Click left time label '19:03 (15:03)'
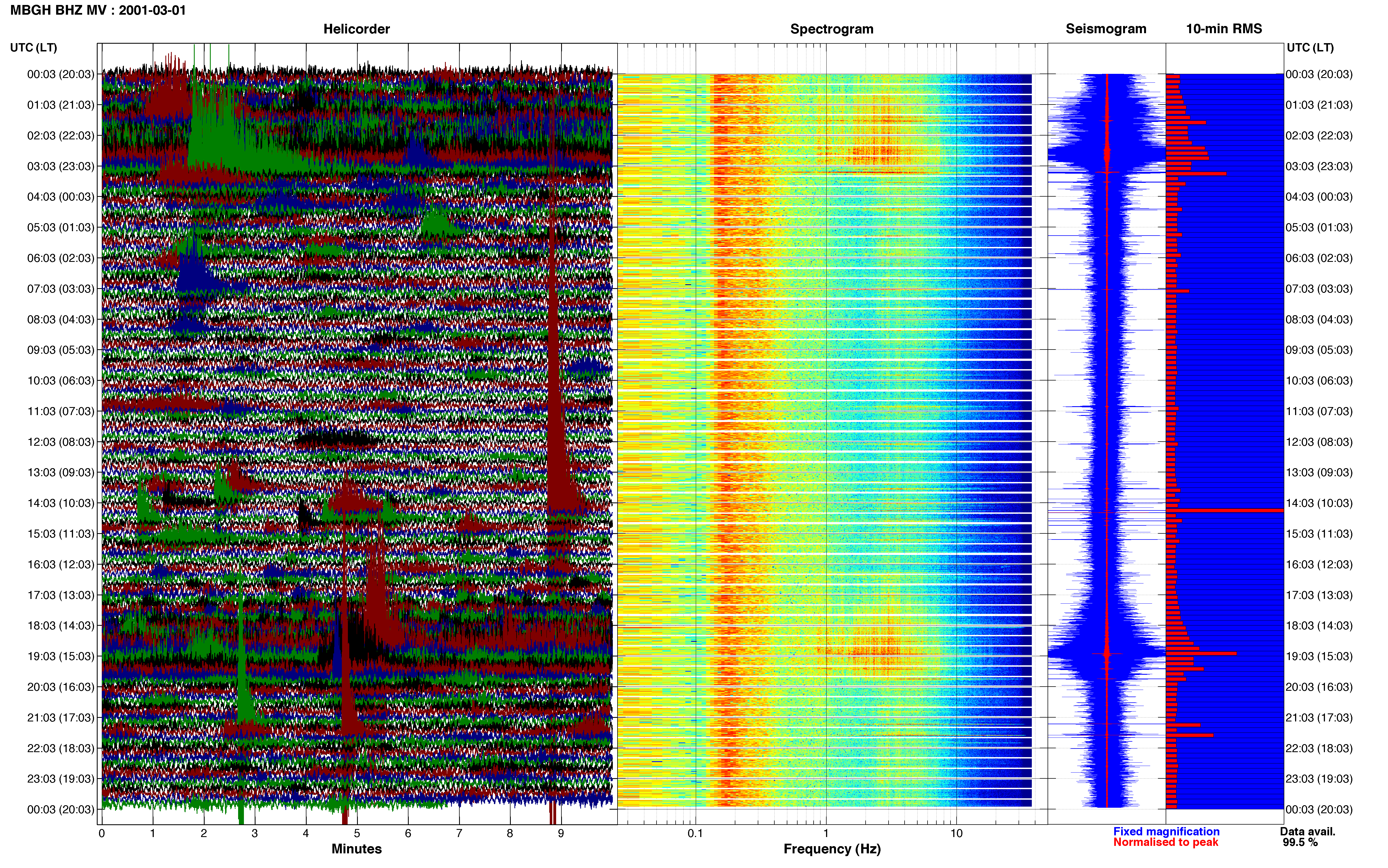The width and height of the screenshot is (1388, 868). click(x=60, y=656)
